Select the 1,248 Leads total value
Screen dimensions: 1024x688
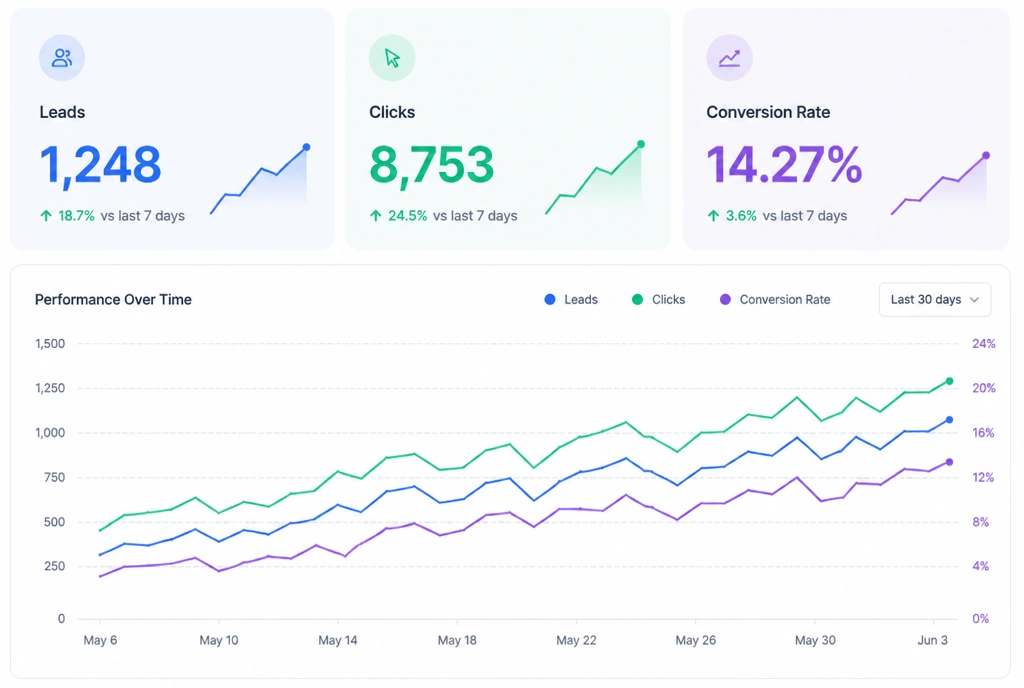(100, 164)
